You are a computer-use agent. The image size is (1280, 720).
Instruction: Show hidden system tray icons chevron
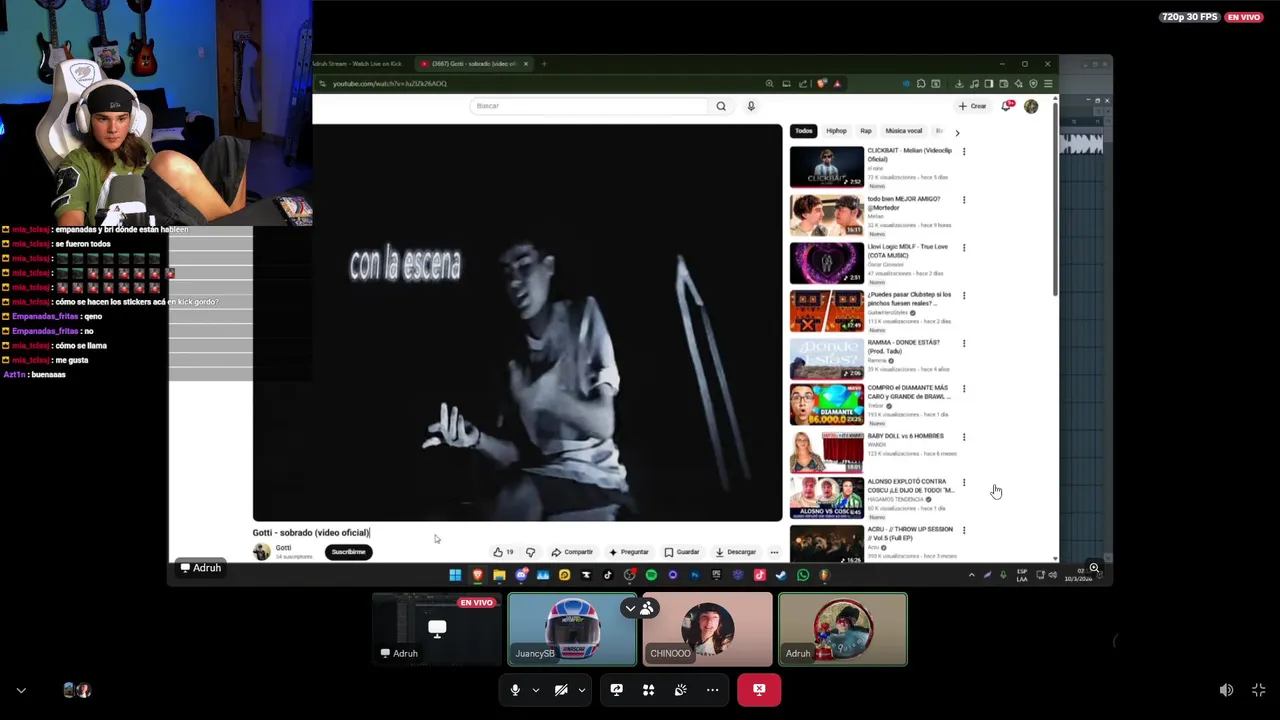point(971,575)
